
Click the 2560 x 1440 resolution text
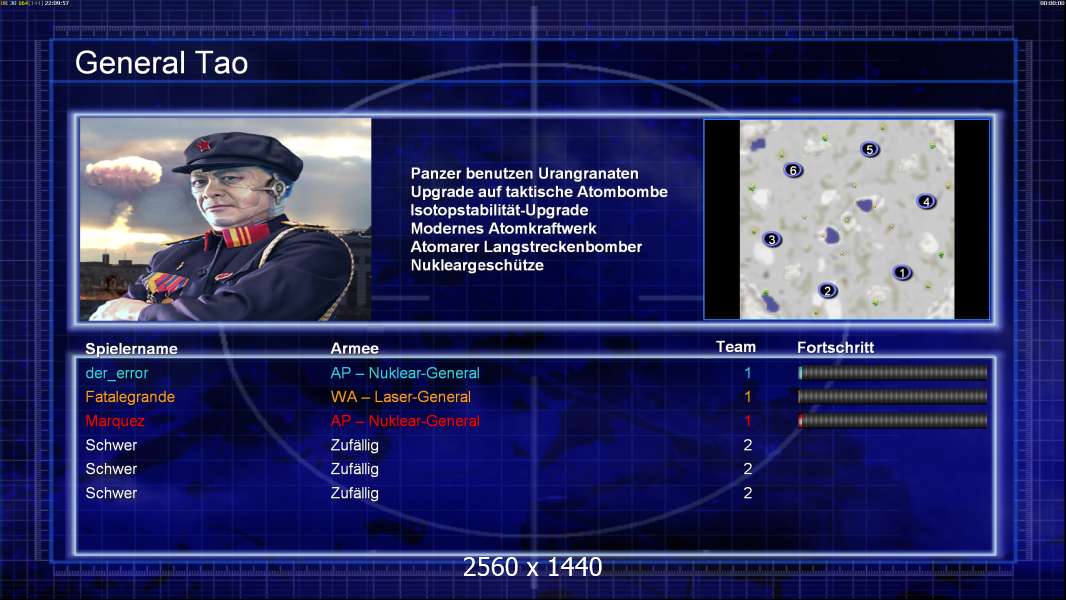pyautogui.click(x=532, y=567)
